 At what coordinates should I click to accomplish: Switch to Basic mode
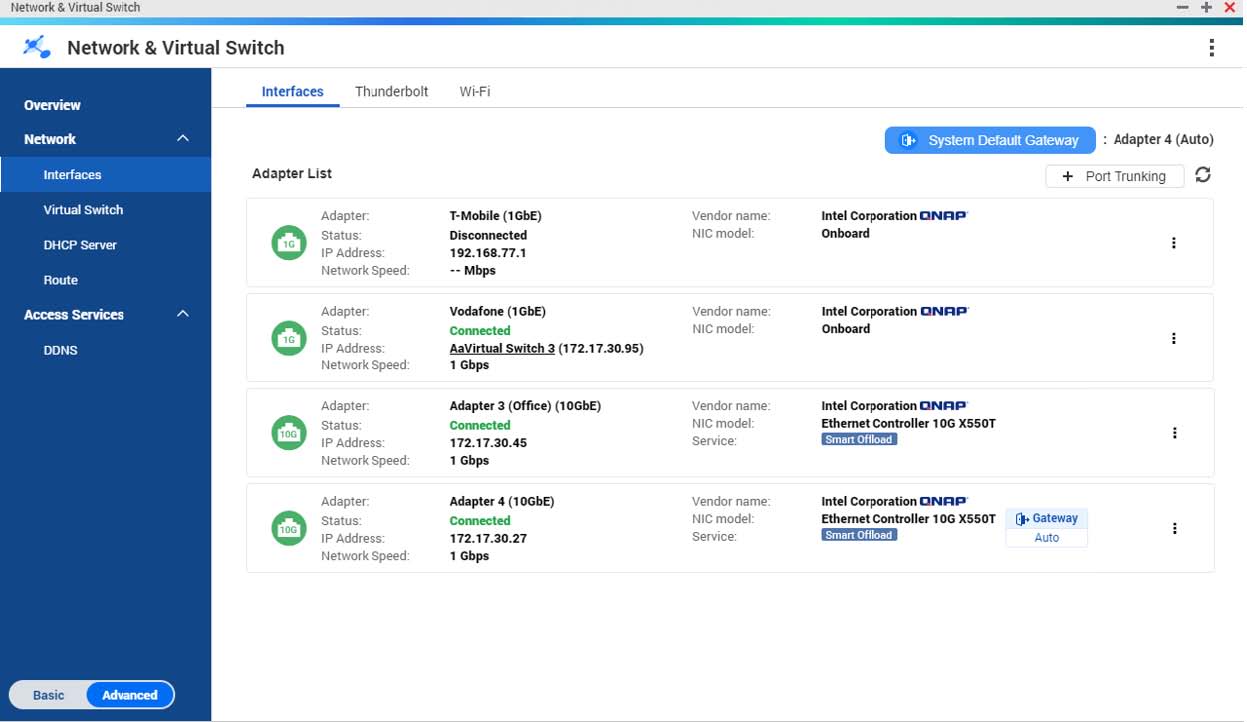click(48, 695)
